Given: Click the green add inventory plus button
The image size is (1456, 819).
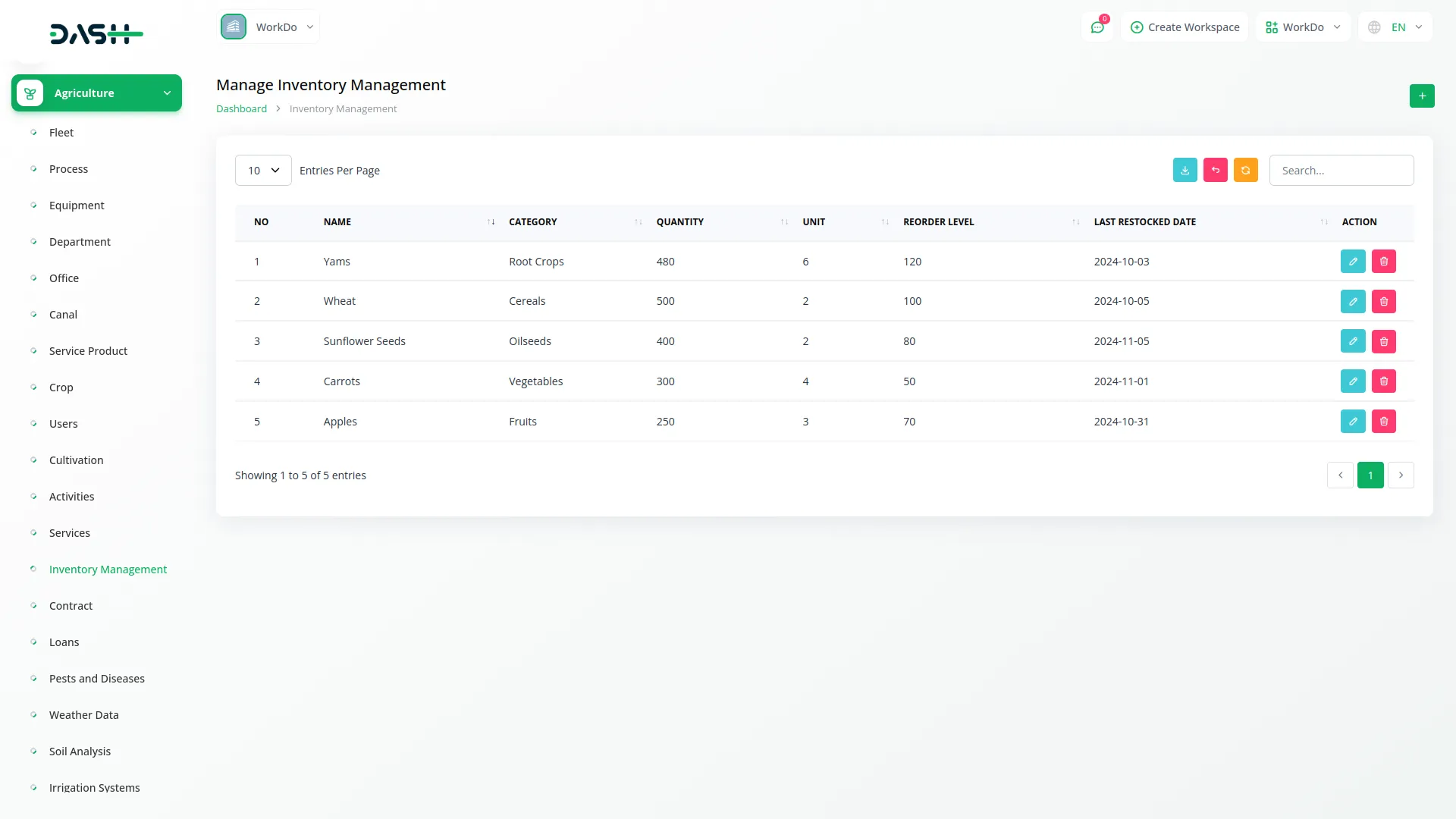Looking at the screenshot, I should (1422, 96).
